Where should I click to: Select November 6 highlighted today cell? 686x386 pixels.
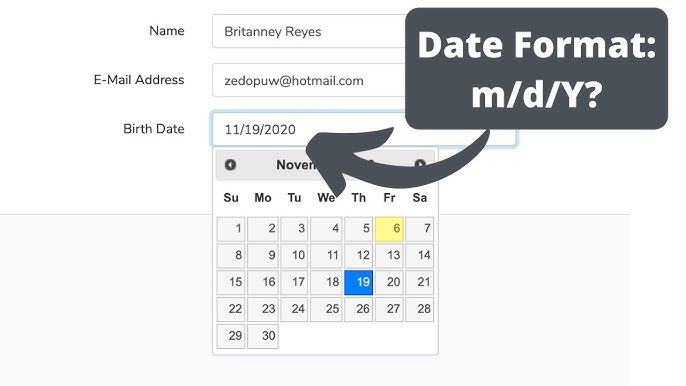click(389, 229)
